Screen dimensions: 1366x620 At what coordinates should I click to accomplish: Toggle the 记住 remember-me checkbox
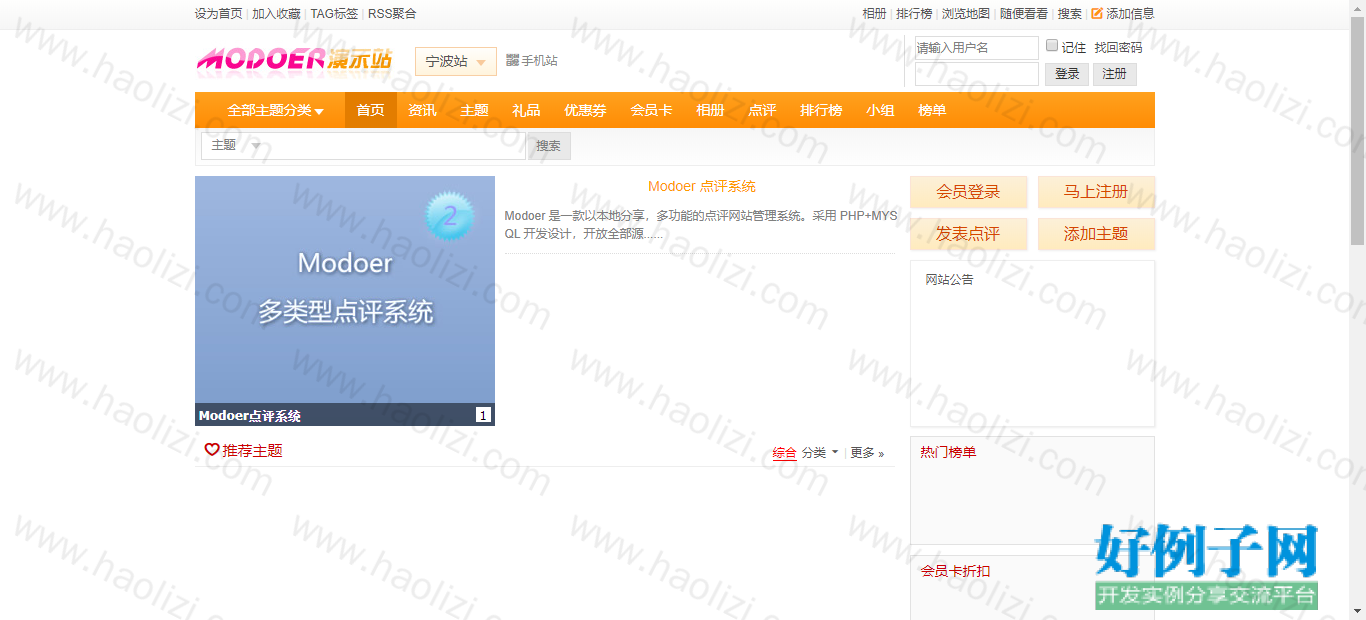pyautogui.click(x=1052, y=45)
